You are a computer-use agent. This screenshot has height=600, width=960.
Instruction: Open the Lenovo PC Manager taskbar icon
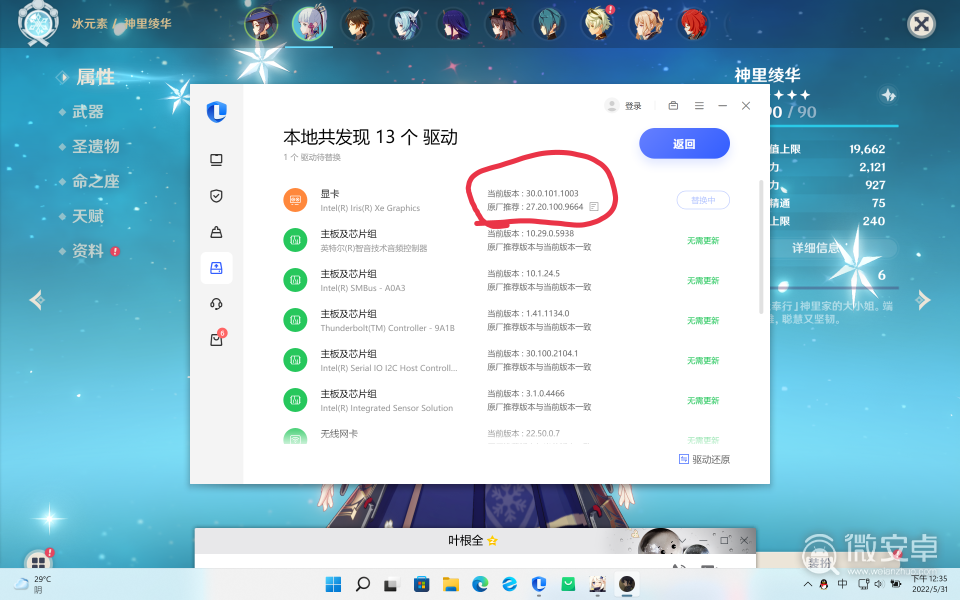click(x=539, y=584)
